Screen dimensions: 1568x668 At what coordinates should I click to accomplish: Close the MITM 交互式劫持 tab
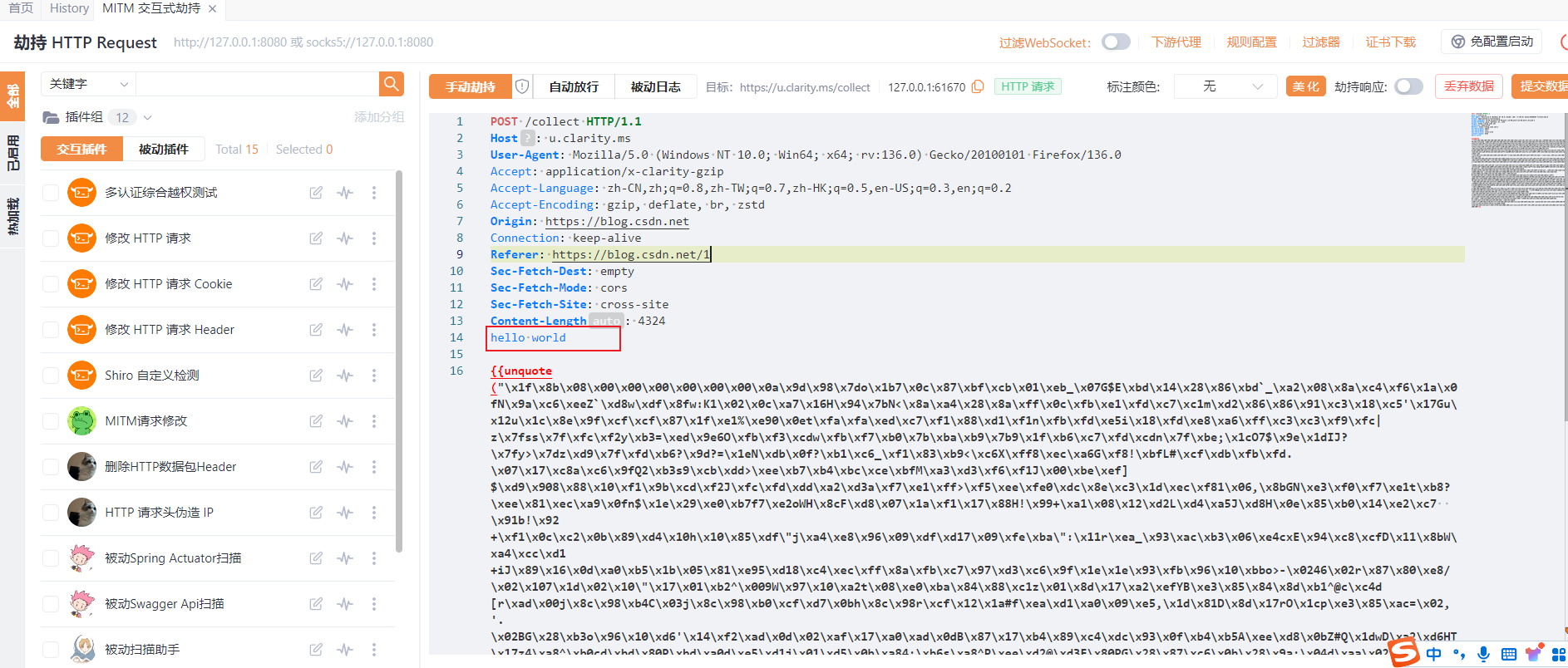[x=213, y=8]
